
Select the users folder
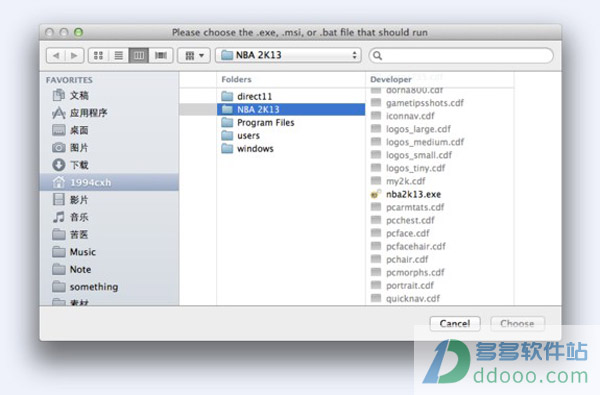(291, 135)
